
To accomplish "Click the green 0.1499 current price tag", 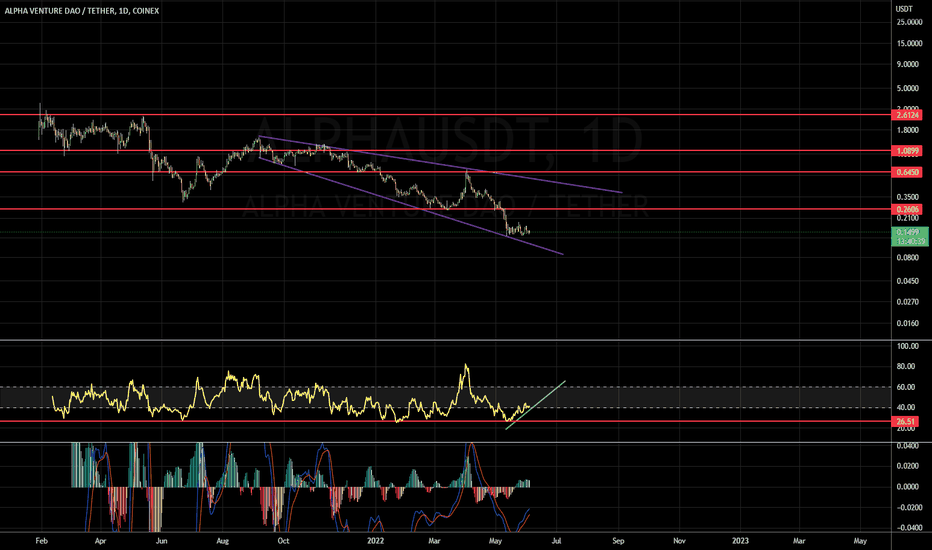I will coord(910,237).
